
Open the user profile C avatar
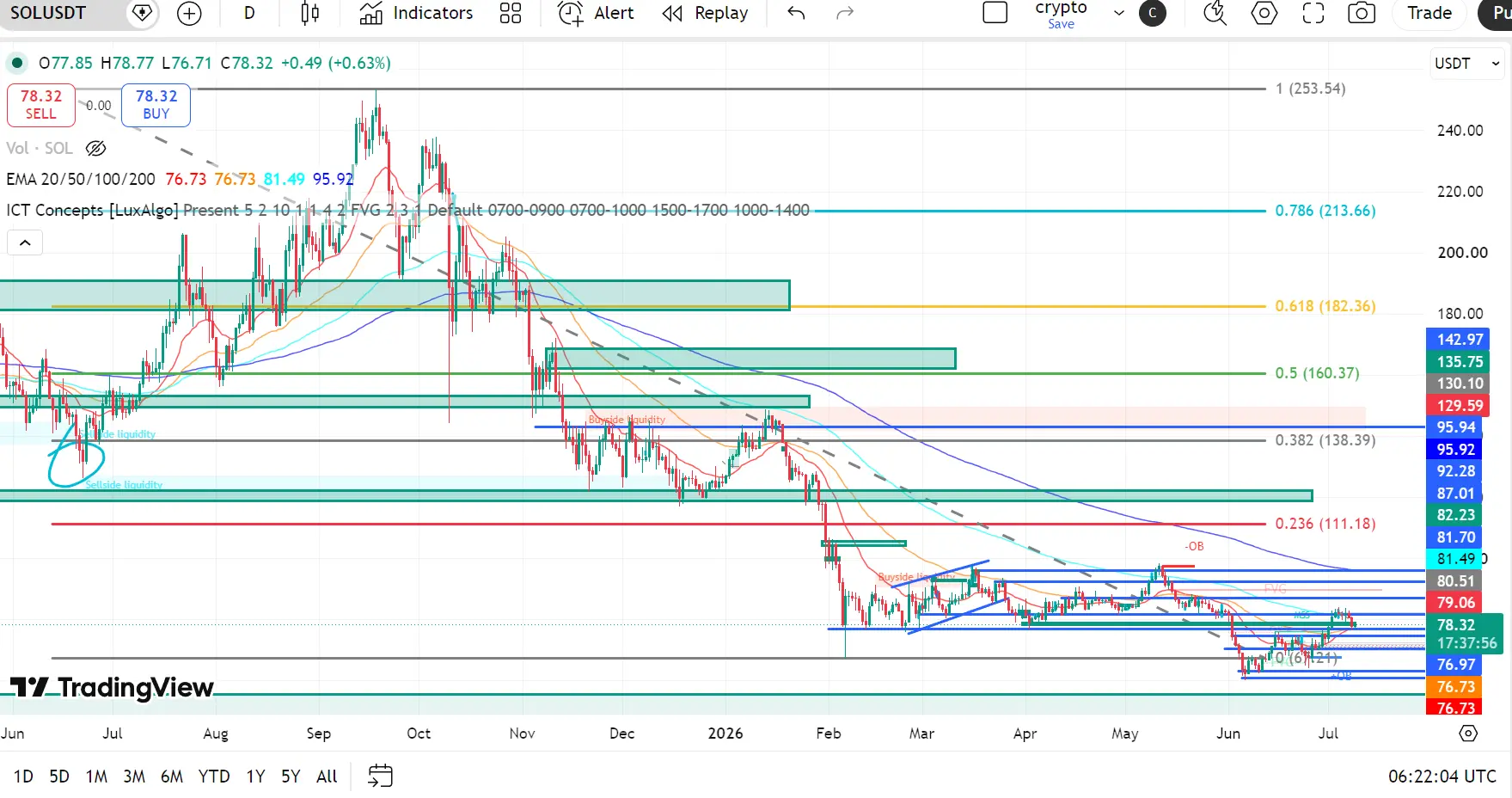tap(1153, 13)
